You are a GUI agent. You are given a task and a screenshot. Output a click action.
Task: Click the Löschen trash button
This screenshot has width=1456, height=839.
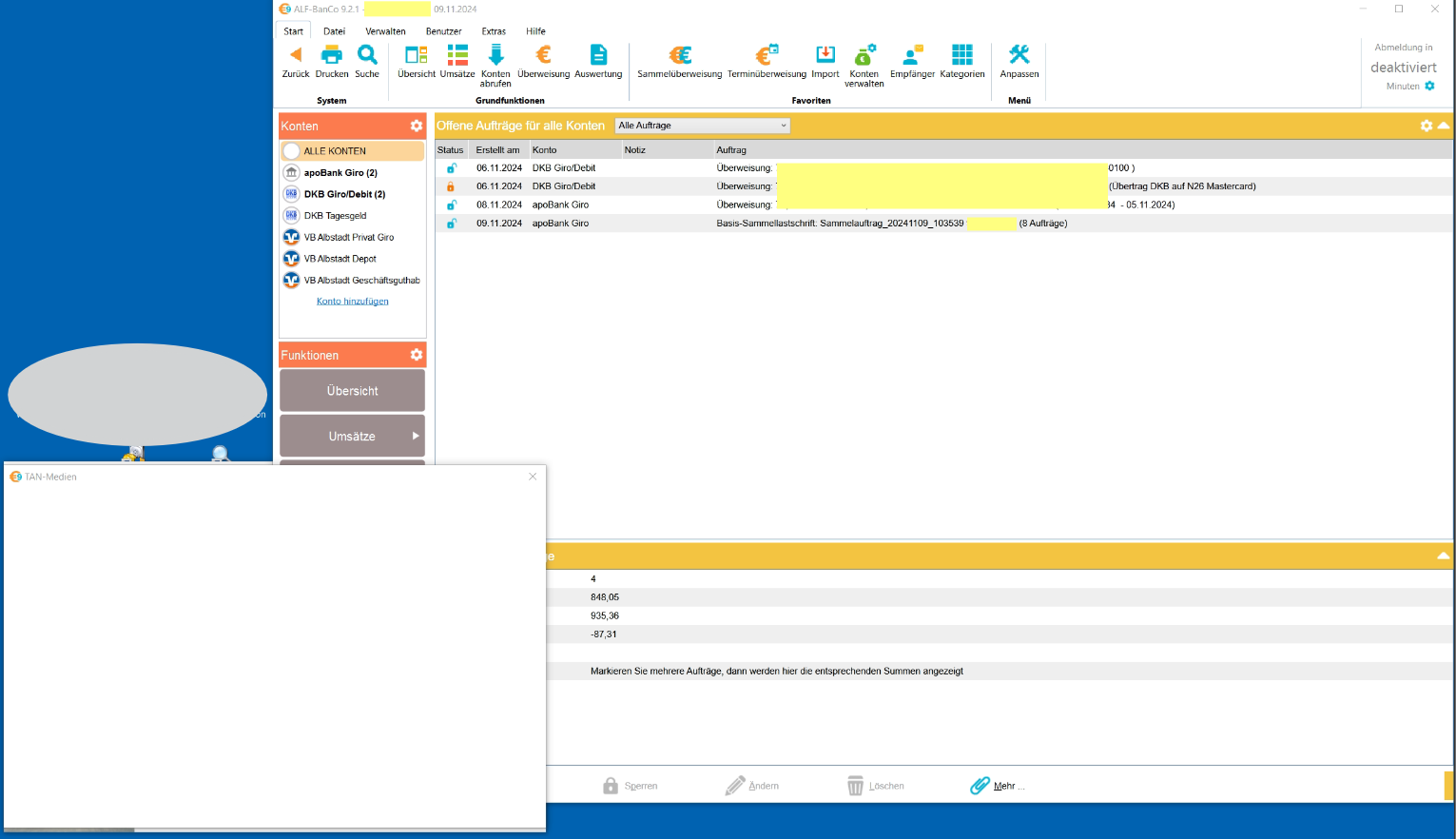coord(875,786)
